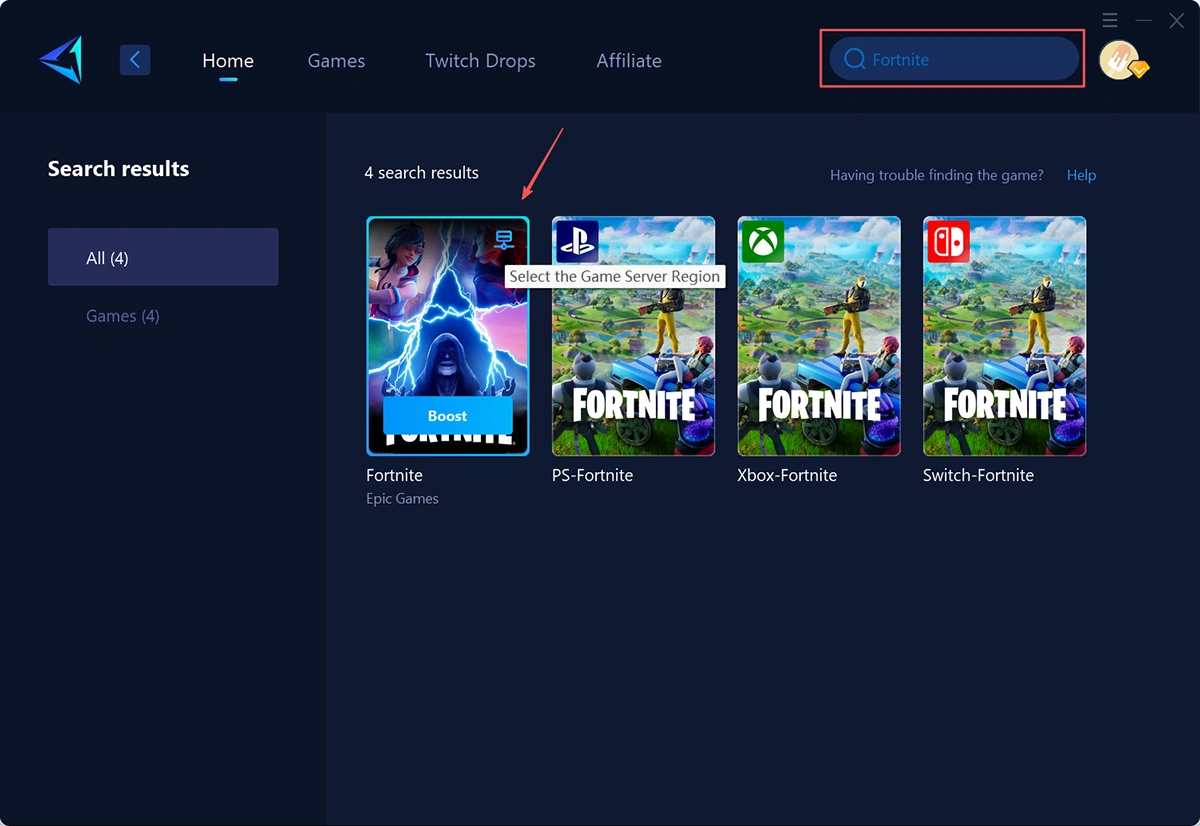This screenshot has width=1200, height=826.
Task: Open the Help link
Action: pyautogui.click(x=1081, y=175)
